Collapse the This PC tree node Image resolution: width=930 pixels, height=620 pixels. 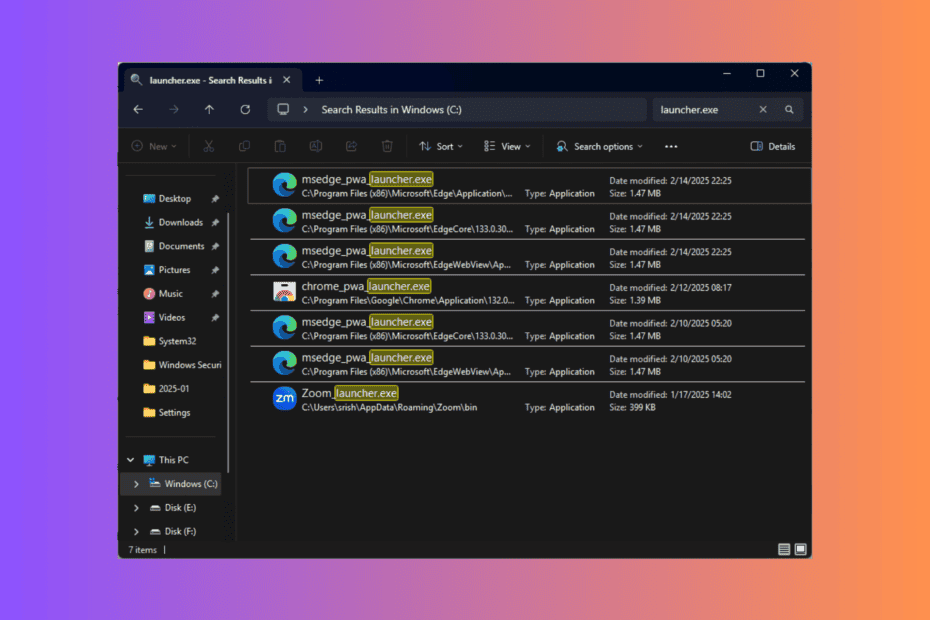(x=131, y=460)
